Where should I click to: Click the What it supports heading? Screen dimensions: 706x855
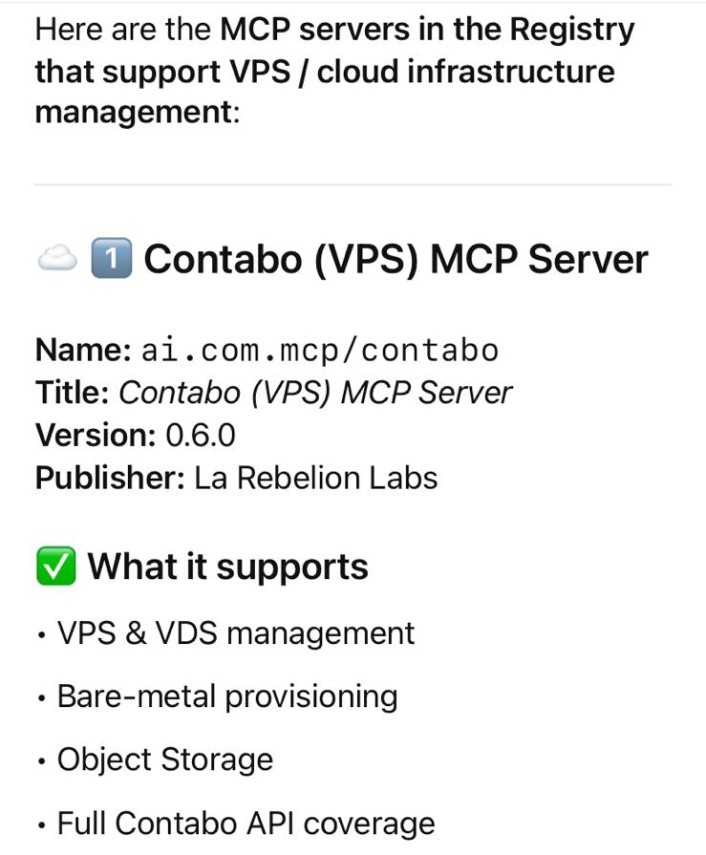pyautogui.click(x=228, y=567)
